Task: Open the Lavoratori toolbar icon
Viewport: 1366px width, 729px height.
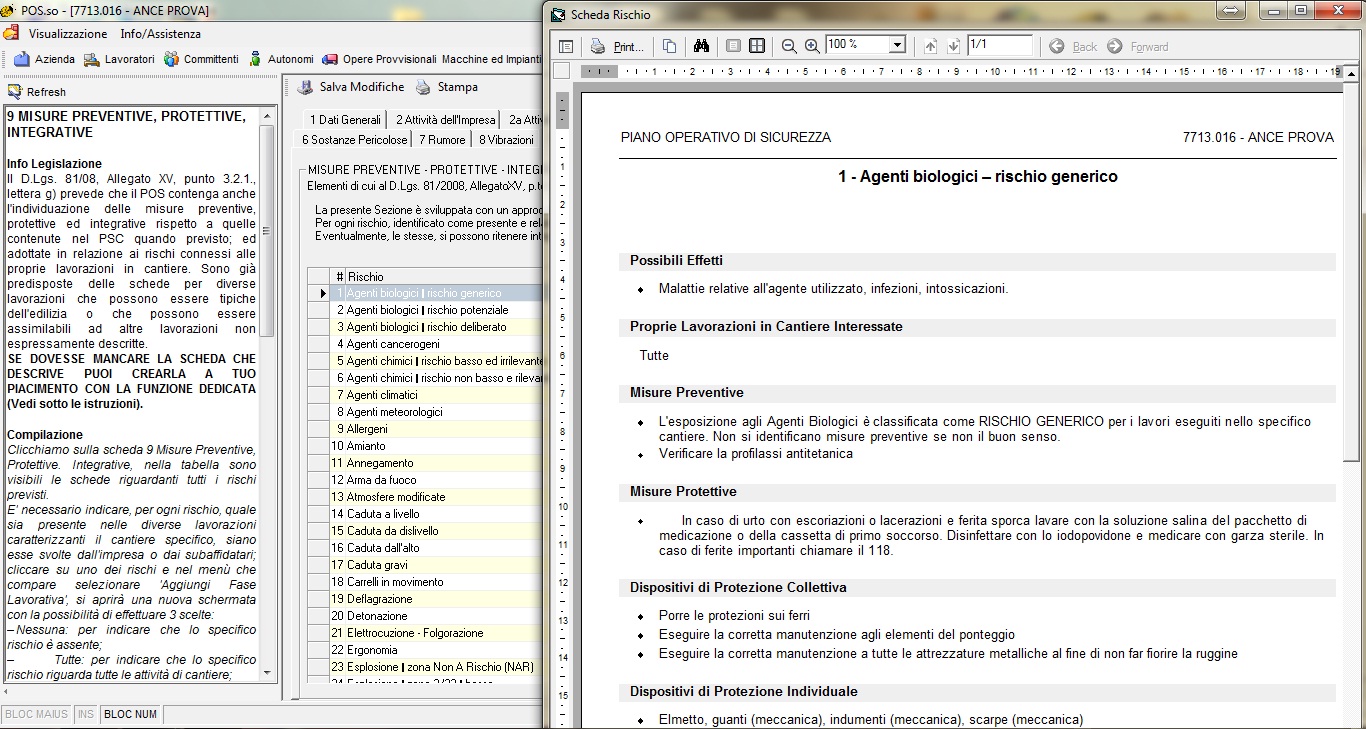Action: (92, 59)
